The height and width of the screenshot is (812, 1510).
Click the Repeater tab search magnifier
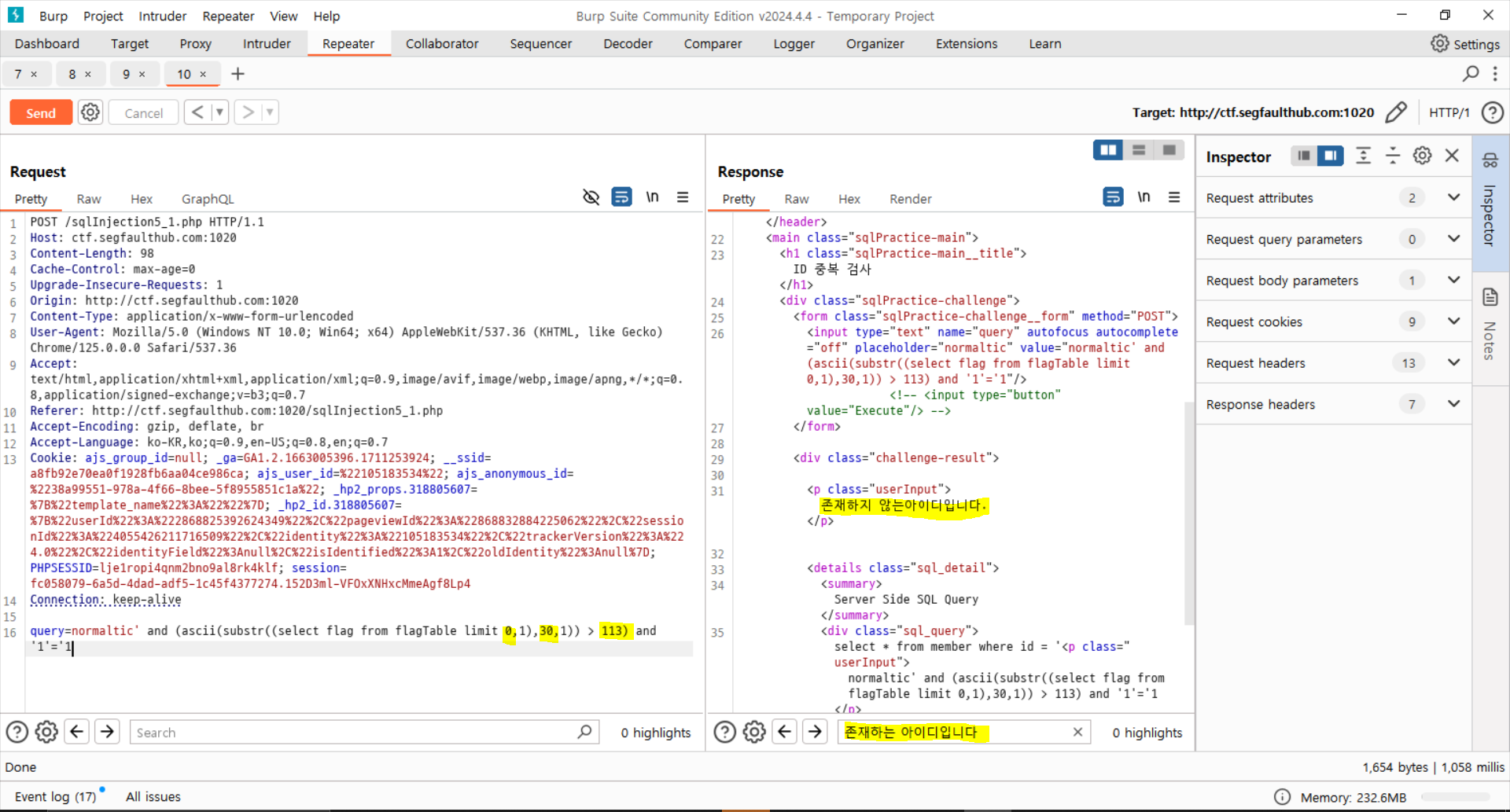pyautogui.click(x=1471, y=74)
